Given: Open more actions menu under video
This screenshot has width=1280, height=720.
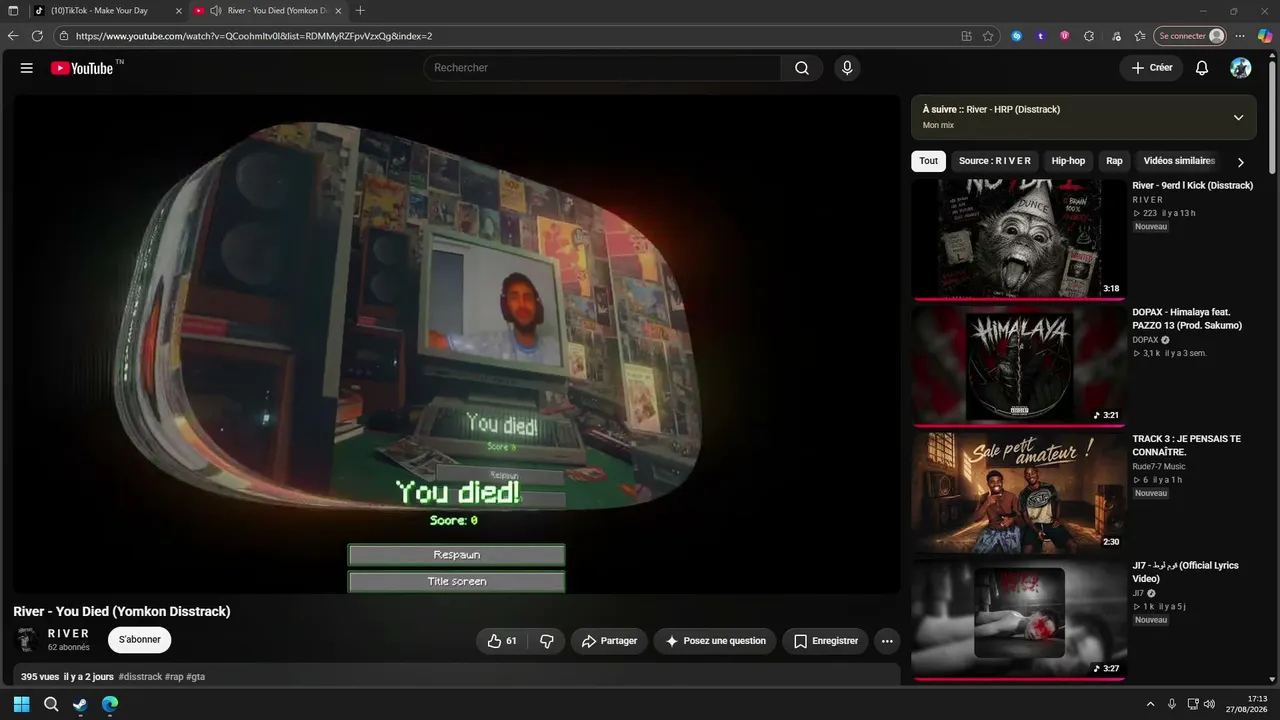Looking at the screenshot, I should [x=887, y=641].
